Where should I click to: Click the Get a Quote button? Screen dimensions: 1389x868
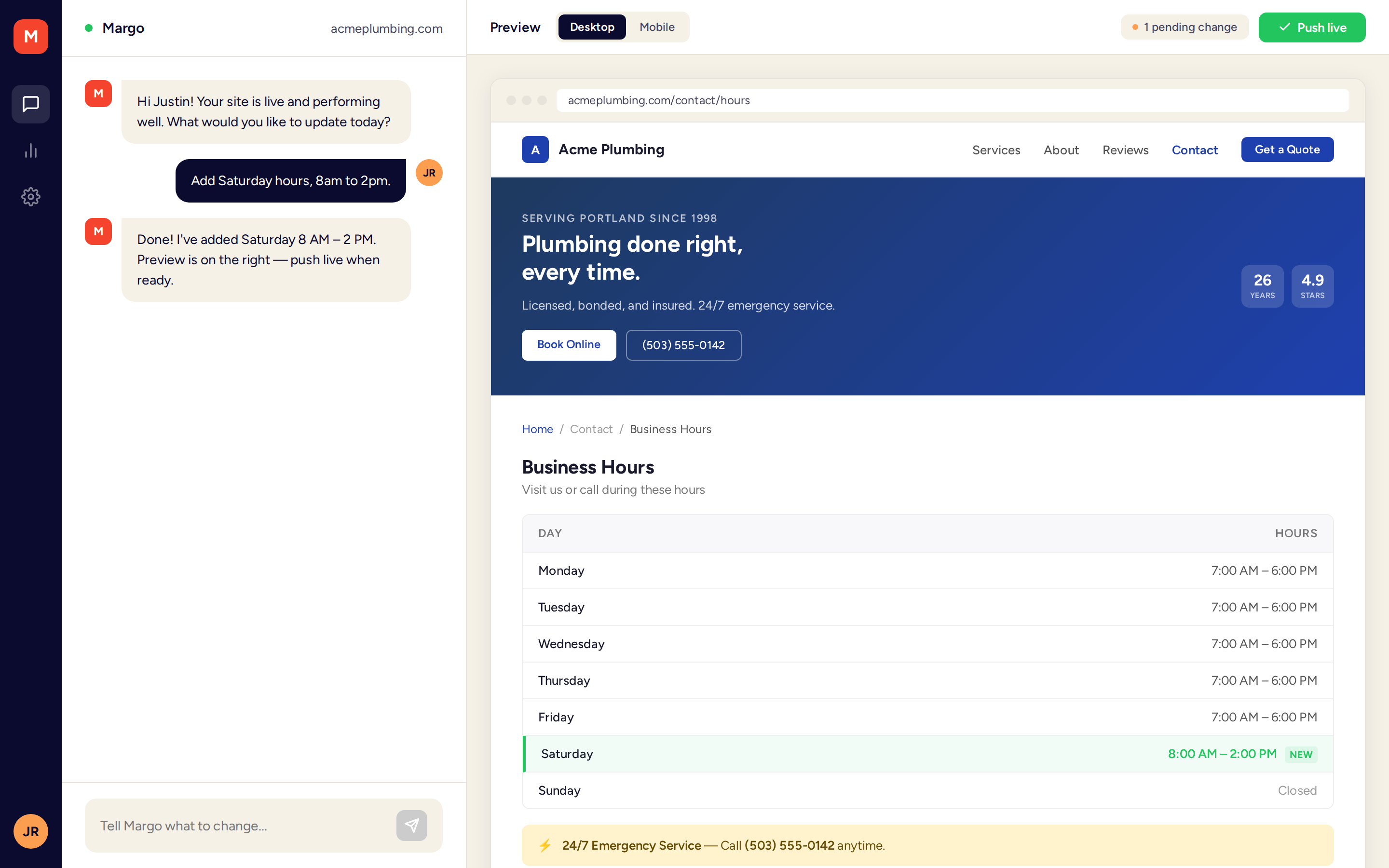tap(1287, 149)
